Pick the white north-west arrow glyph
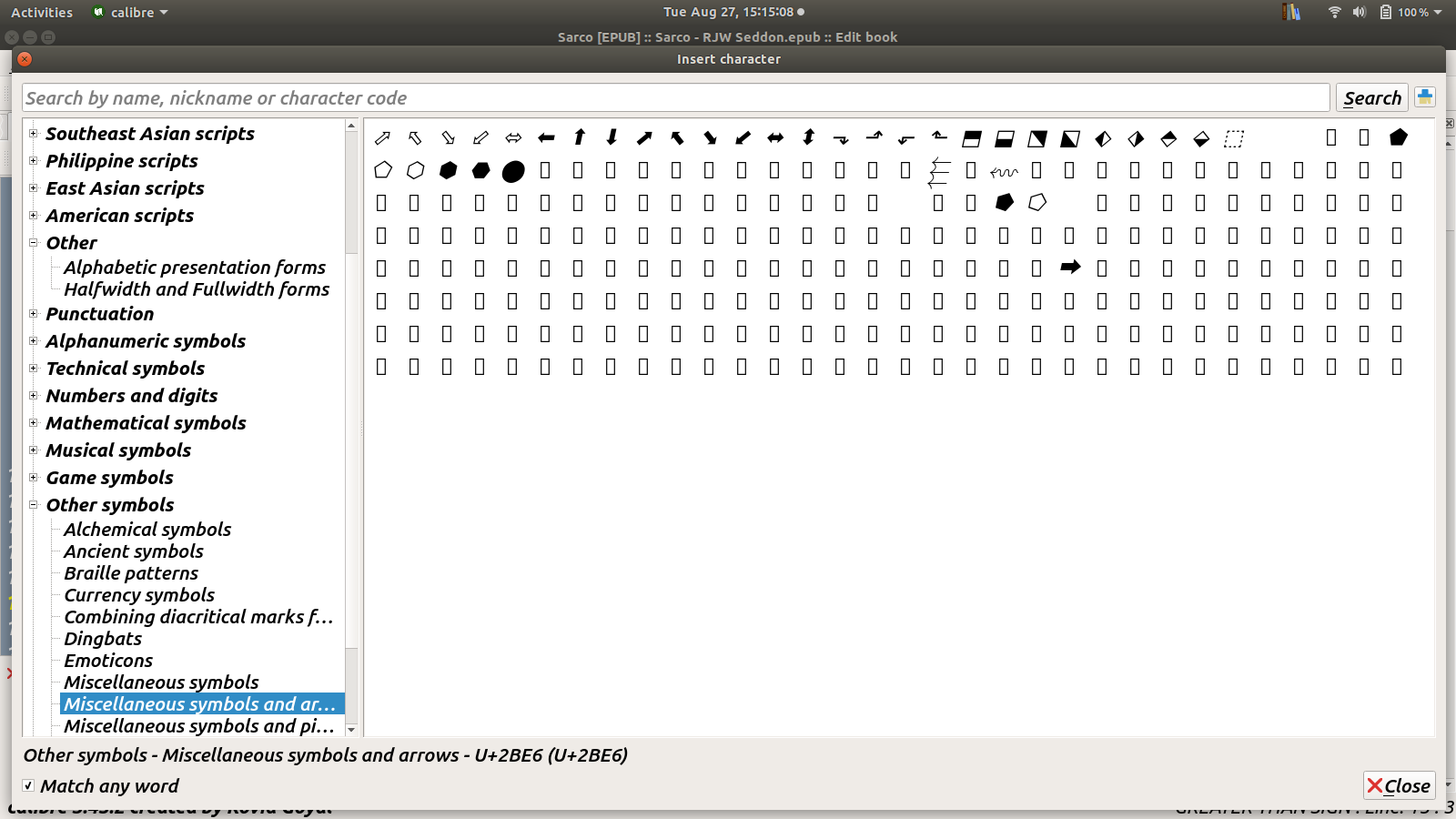The image size is (1456, 819). pyautogui.click(x=415, y=138)
